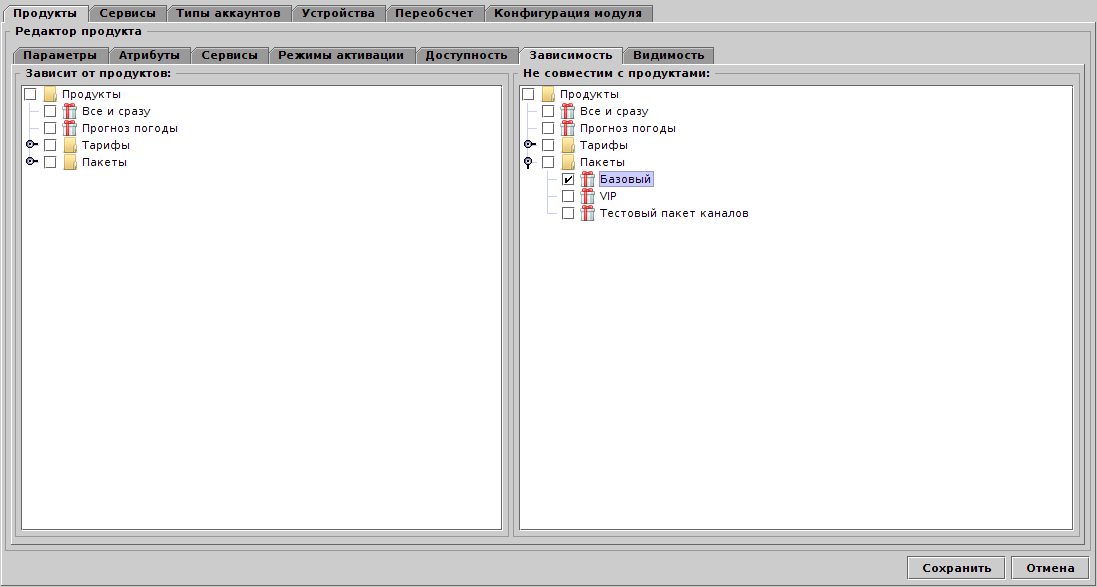Click the 'Отмена' button
Viewport: 1097px width, 587px height.
coord(1049,567)
